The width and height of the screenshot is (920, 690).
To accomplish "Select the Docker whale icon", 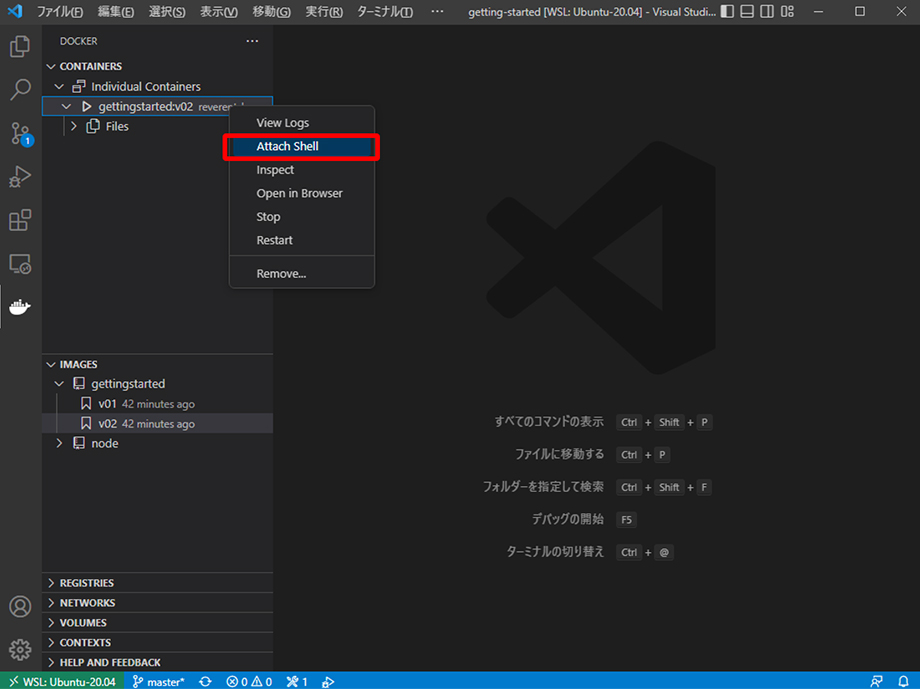I will 20,307.
